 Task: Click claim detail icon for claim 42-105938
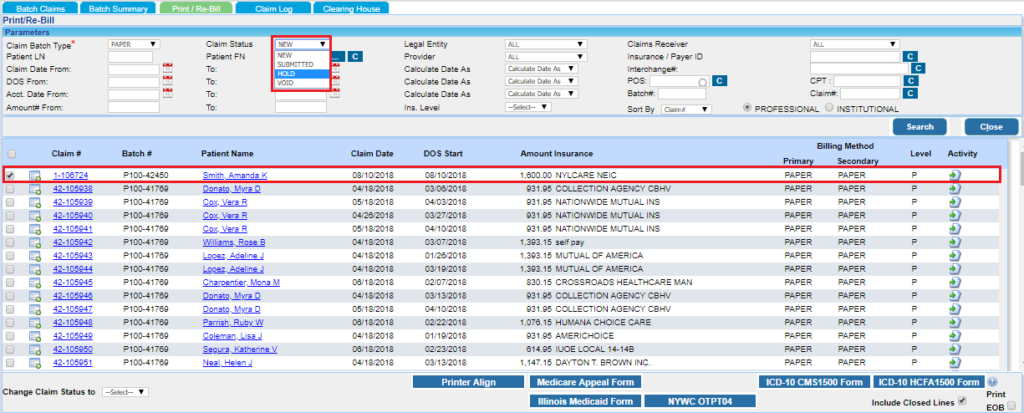coord(35,189)
